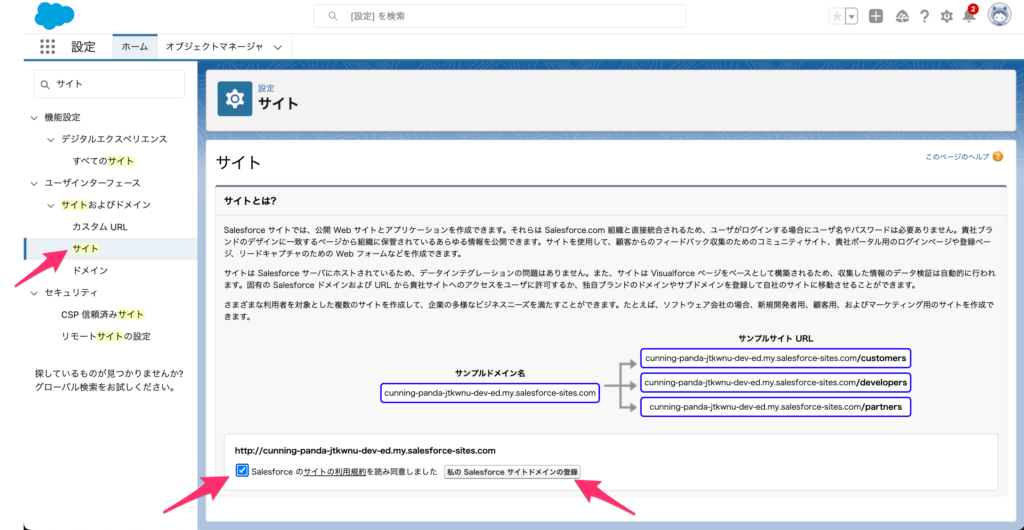Image resolution: width=1024 pixels, height=530 pixels.
Task: Open the App Launcher grid icon
Action: pyautogui.click(x=48, y=46)
